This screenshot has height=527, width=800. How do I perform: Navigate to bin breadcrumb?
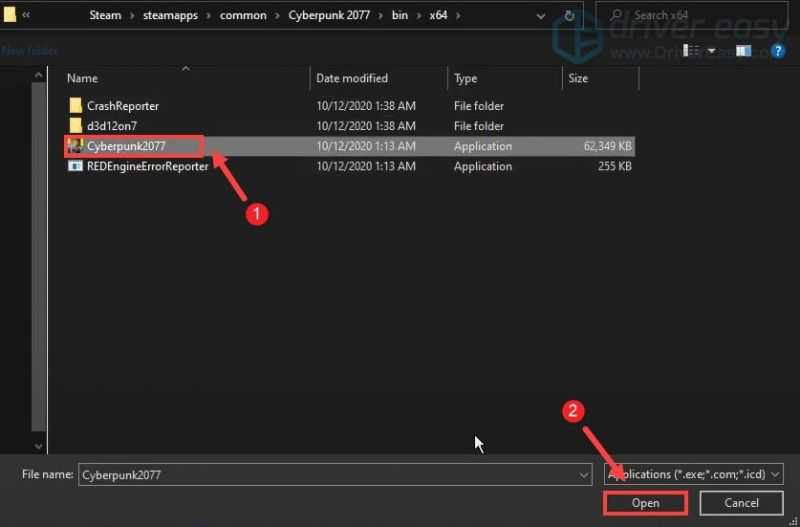(399, 15)
